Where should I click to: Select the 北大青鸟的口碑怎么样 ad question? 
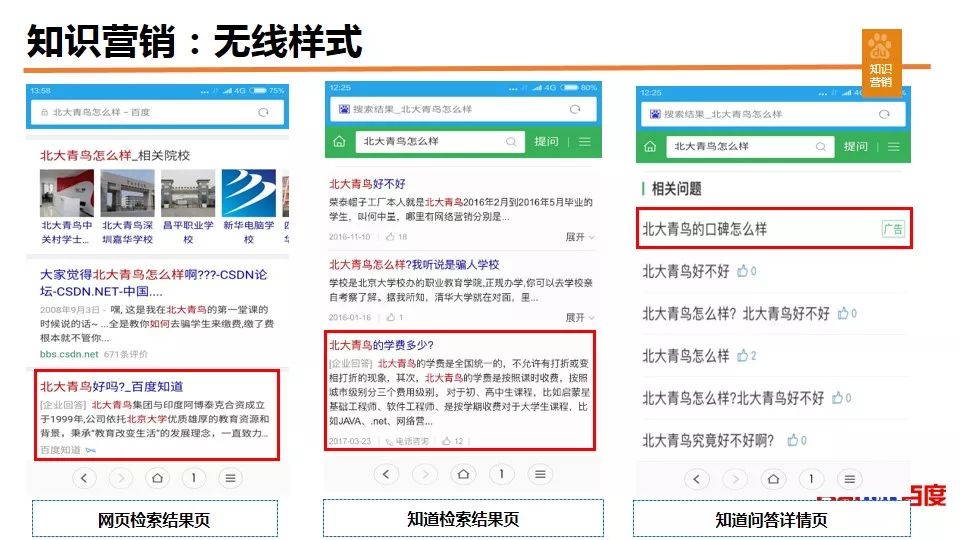point(705,229)
